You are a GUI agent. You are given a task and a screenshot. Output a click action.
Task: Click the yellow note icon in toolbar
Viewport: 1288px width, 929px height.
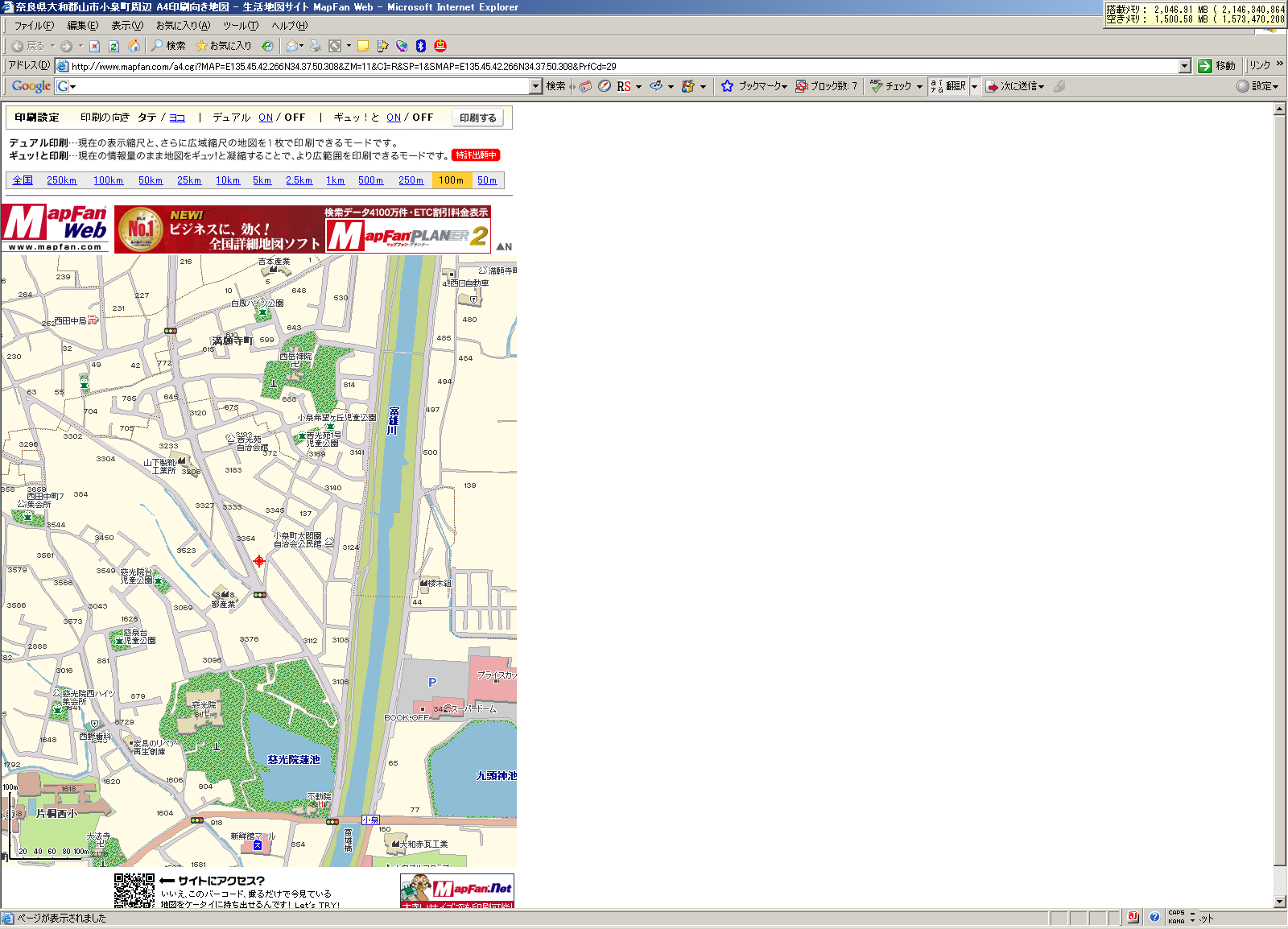coord(363,46)
